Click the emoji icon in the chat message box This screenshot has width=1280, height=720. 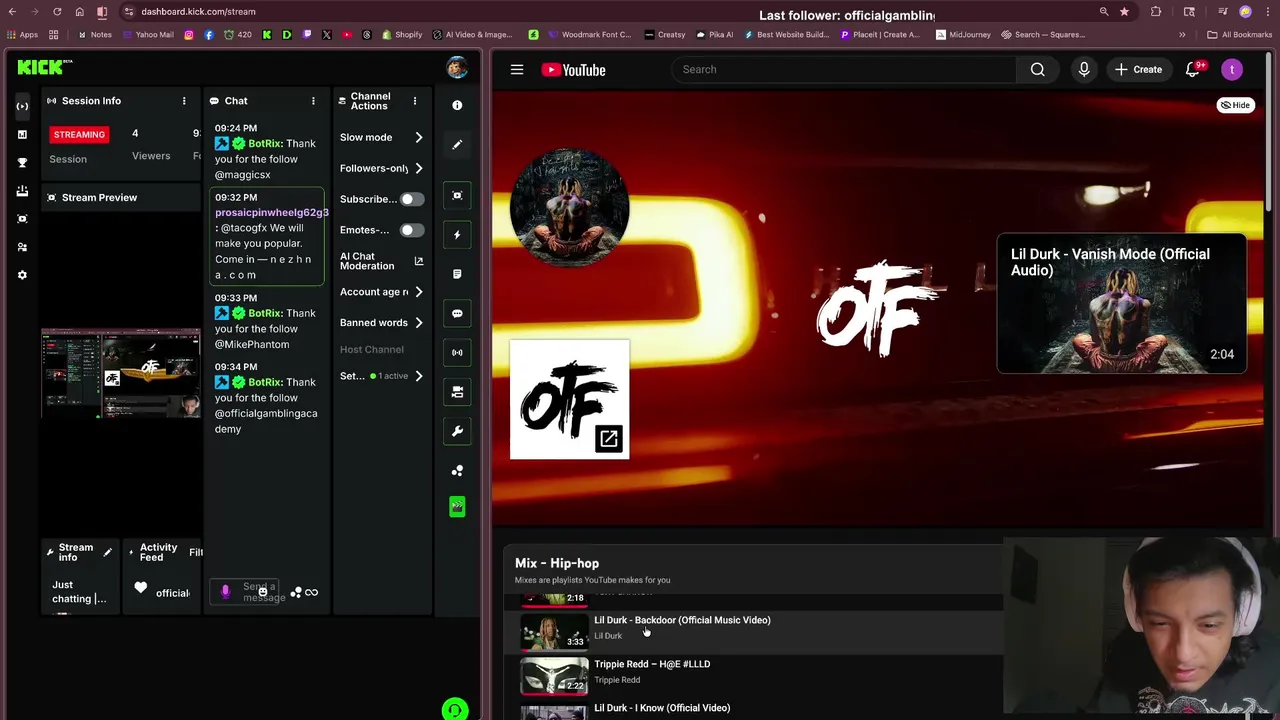click(263, 592)
